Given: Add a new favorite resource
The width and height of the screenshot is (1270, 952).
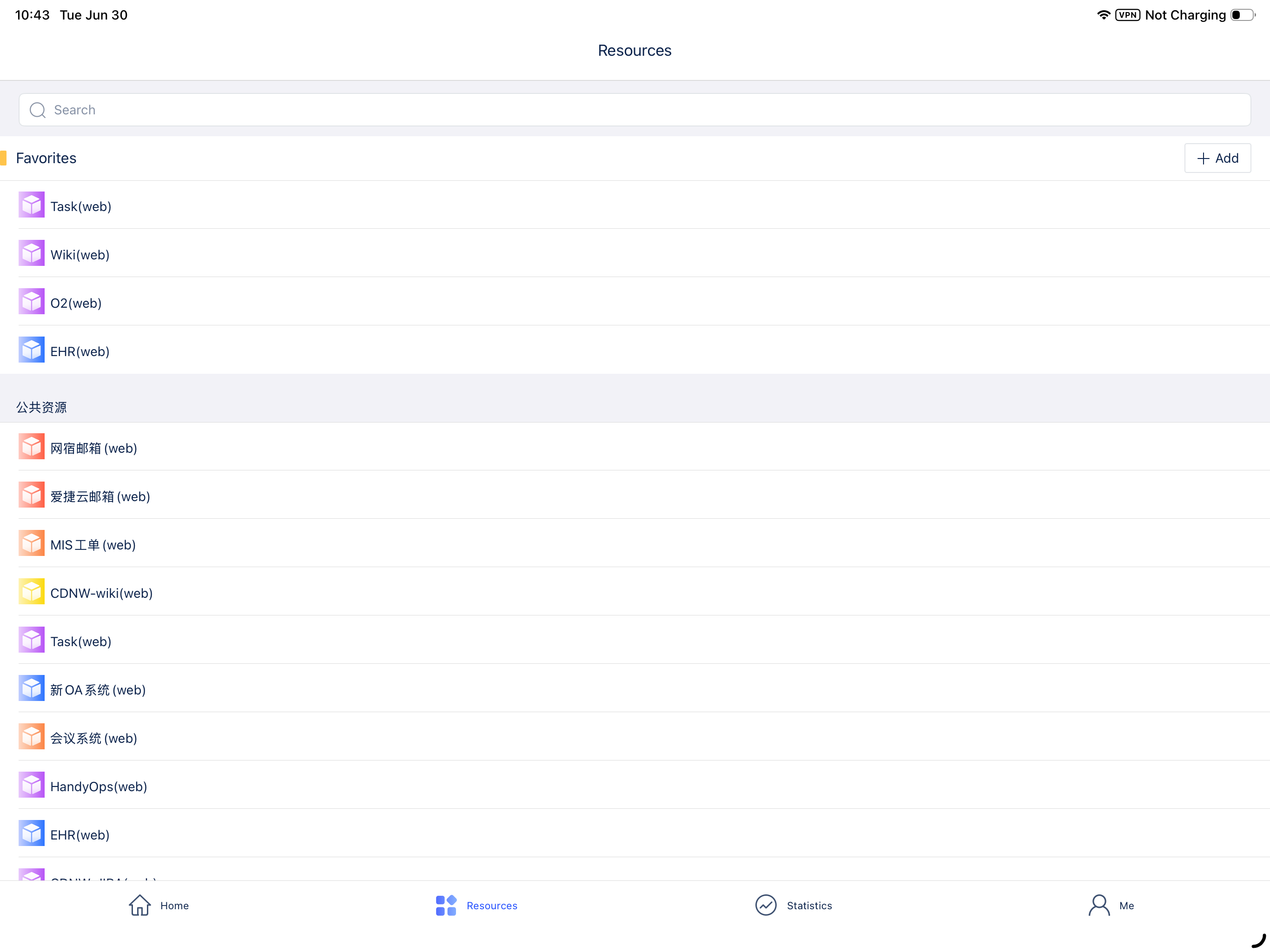Looking at the screenshot, I should point(1218,158).
